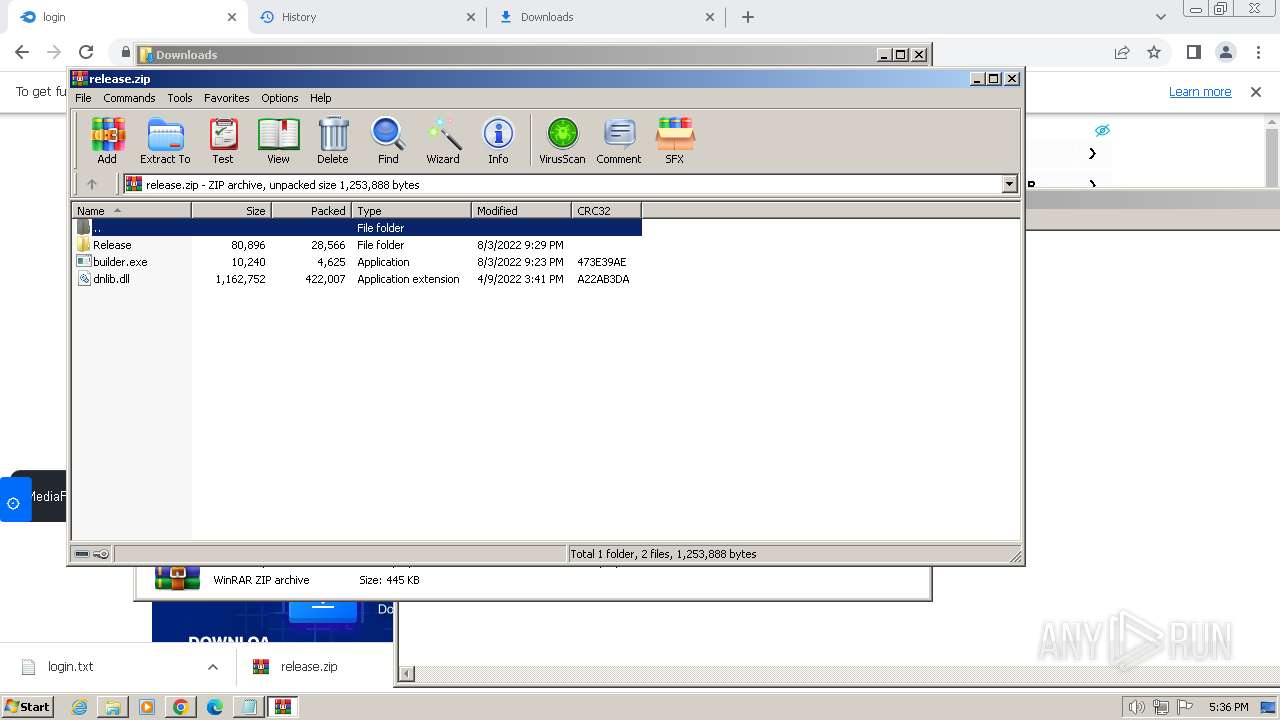The image size is (1280, 720).
Task: Open the Comment tool
Action: 619,140
